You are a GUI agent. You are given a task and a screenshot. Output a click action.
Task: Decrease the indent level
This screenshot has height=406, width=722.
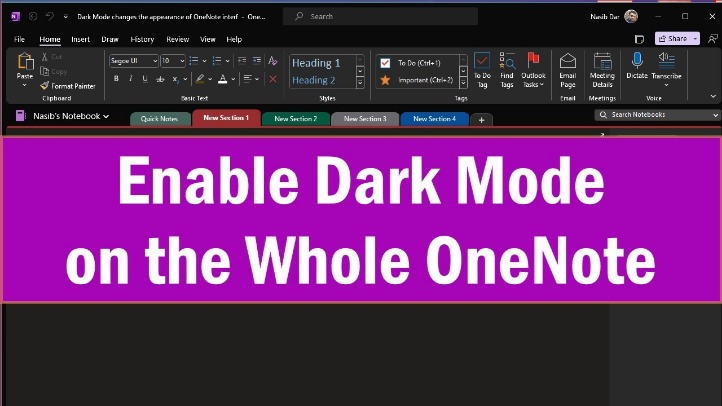tap(242, 60)
